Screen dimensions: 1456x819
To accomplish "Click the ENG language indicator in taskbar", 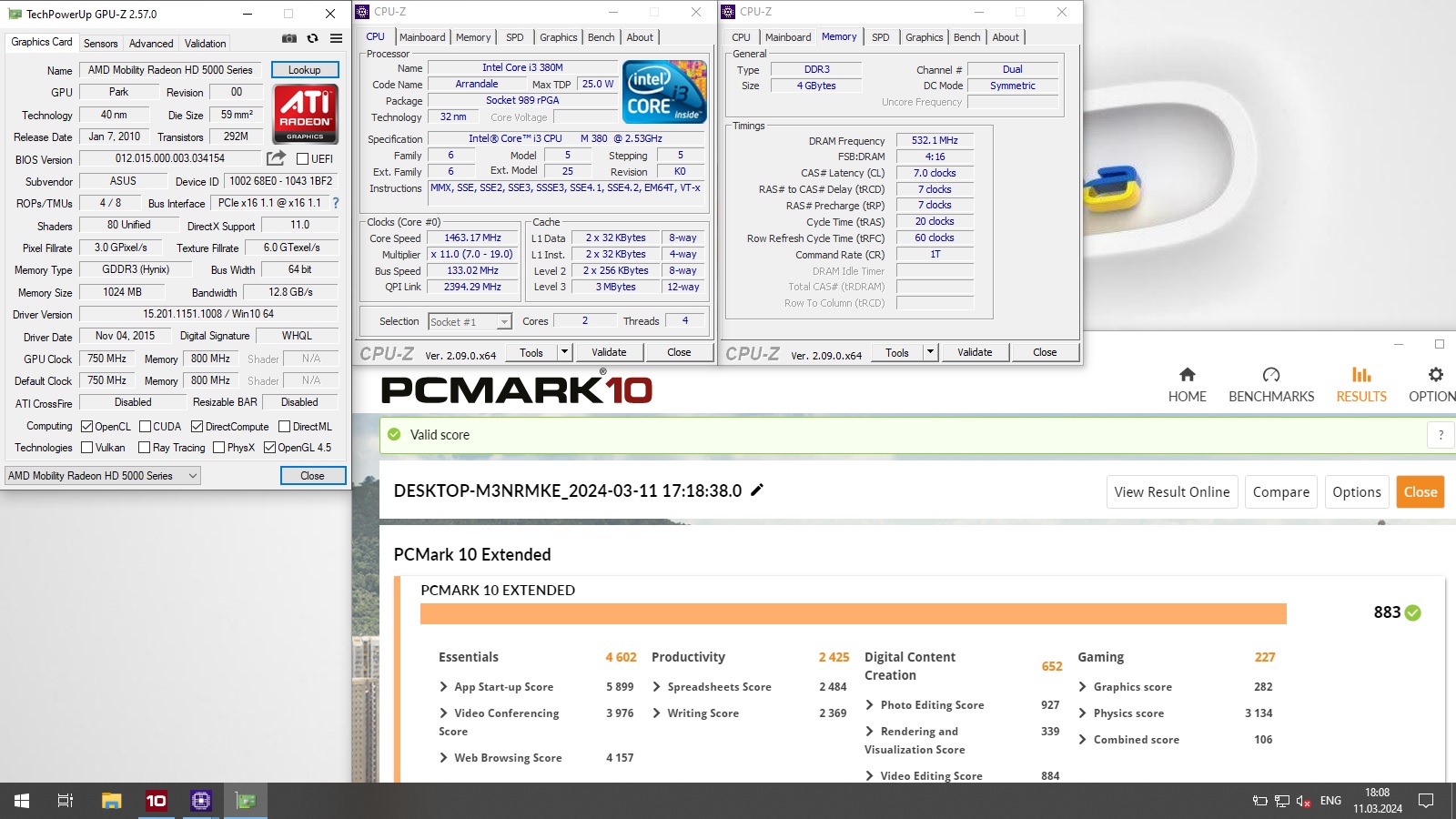I will [x=1330, y=801].
